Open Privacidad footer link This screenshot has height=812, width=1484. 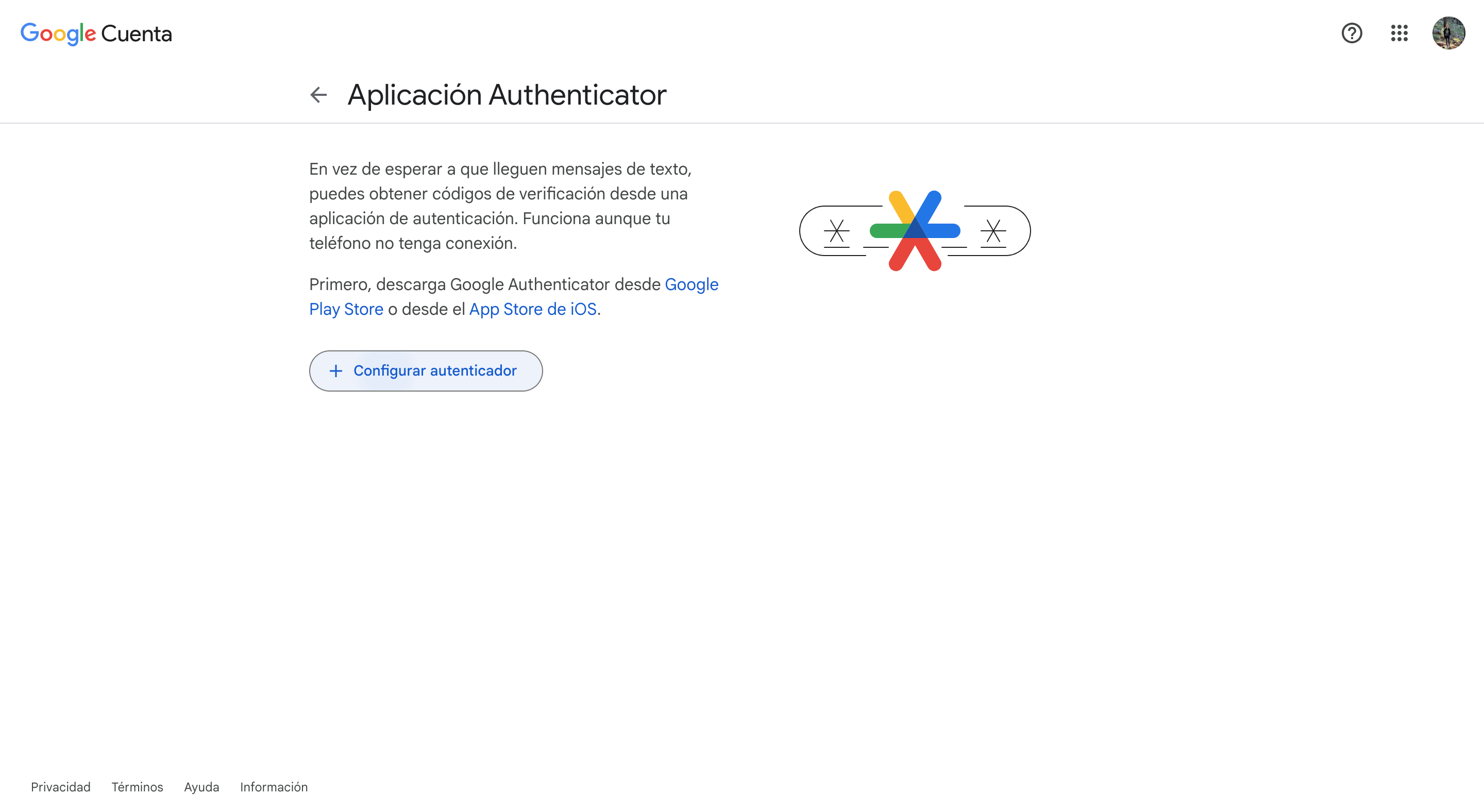pos(60,787)
